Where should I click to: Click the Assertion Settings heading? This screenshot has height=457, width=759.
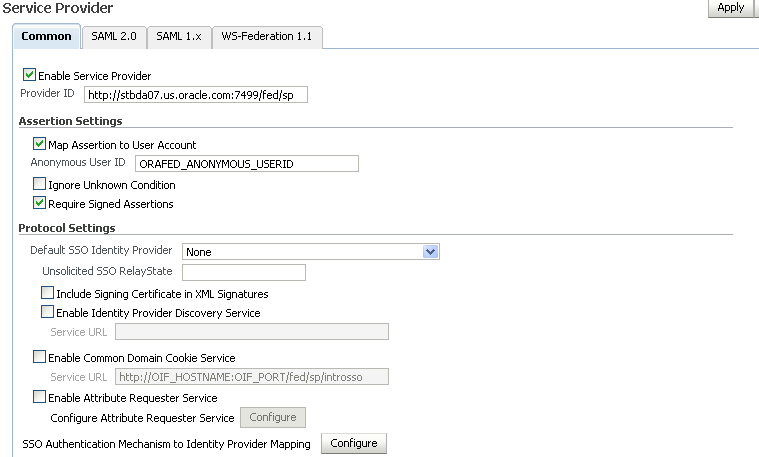pyautogui.click(x=71, y=121)
